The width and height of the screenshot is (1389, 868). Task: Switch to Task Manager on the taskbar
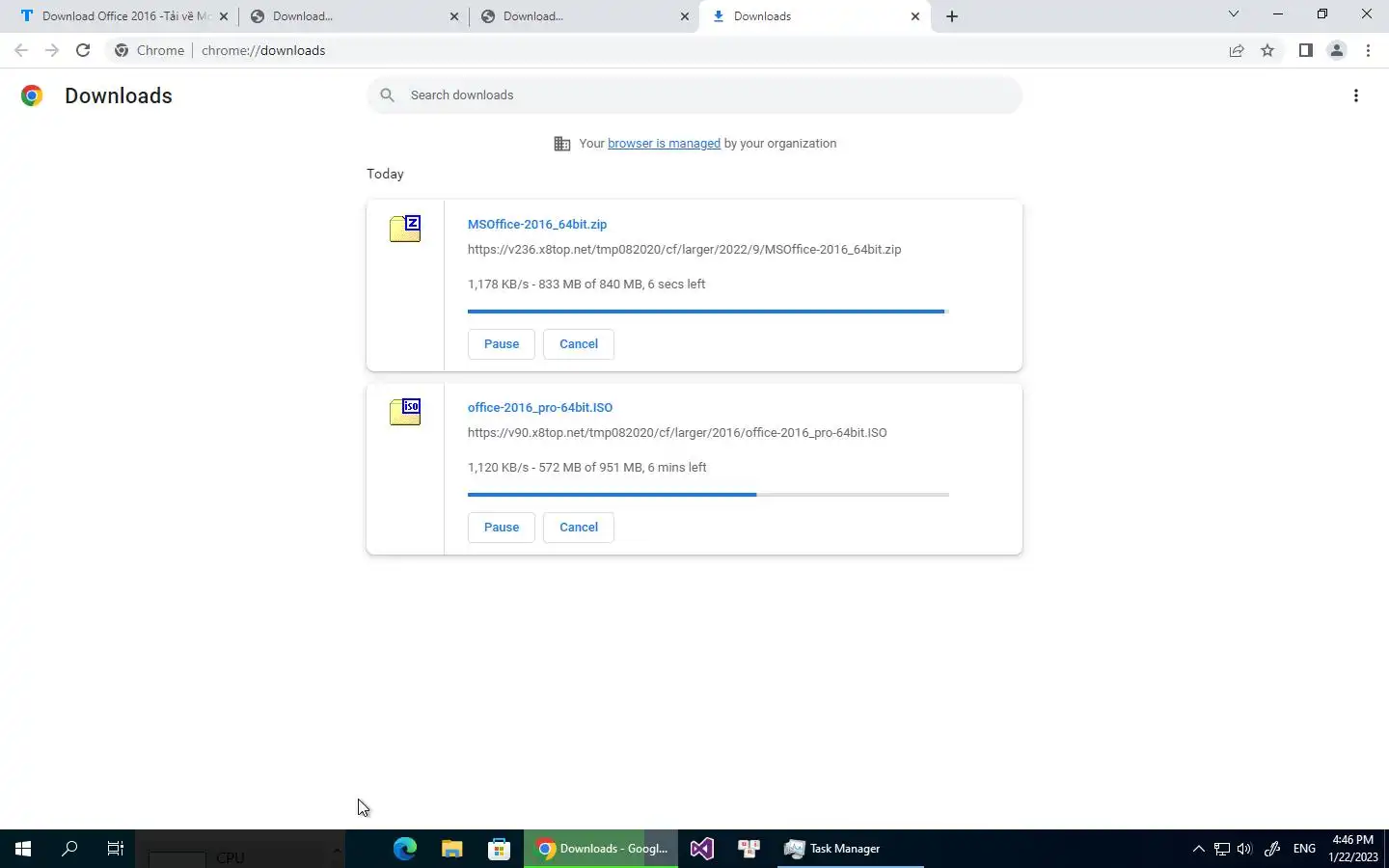tap(851, 849)
